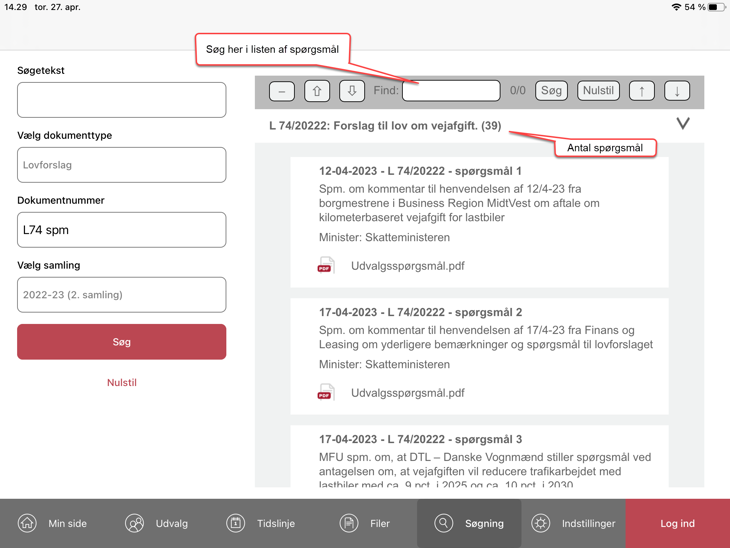Click the Nulstil link under search form
730x548 pixels.
122,383
